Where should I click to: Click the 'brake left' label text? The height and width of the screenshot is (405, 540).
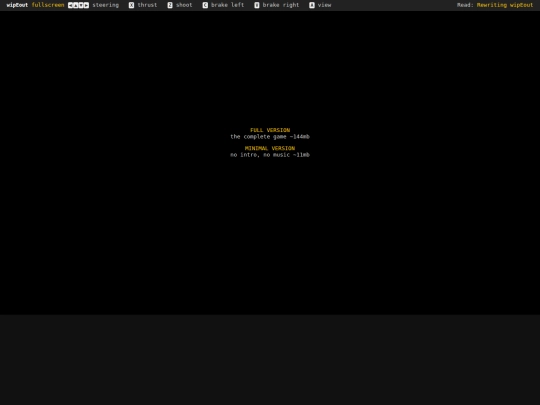[228, 5]
